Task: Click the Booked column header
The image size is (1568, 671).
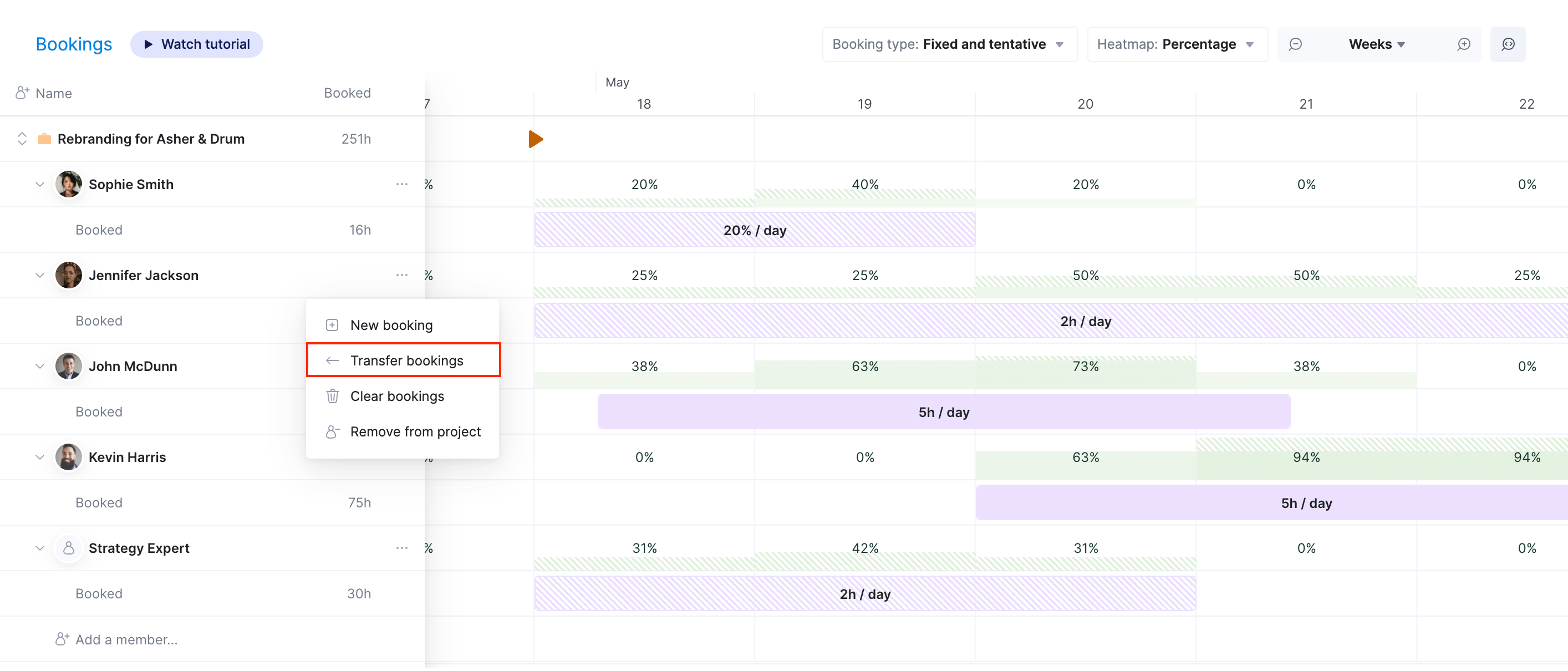Action: pos(347,93)
